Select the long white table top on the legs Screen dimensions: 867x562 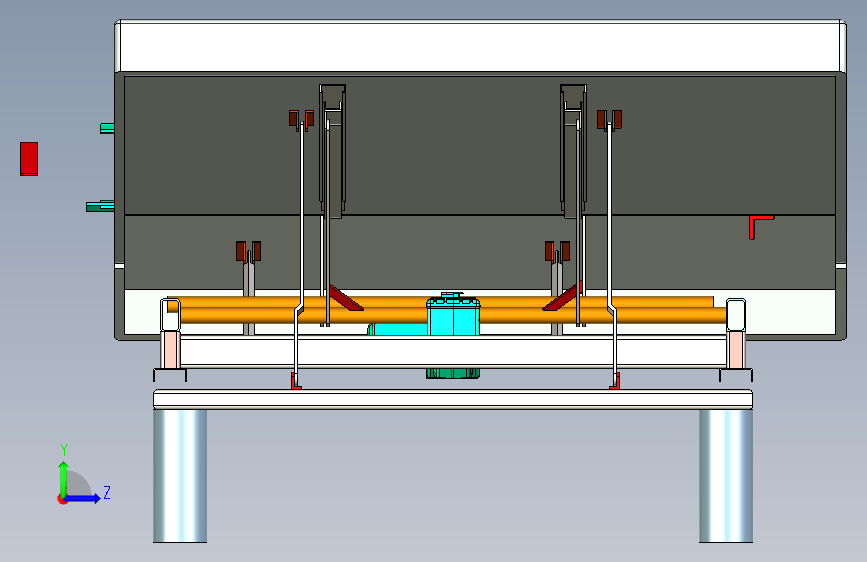coord(453,399)
